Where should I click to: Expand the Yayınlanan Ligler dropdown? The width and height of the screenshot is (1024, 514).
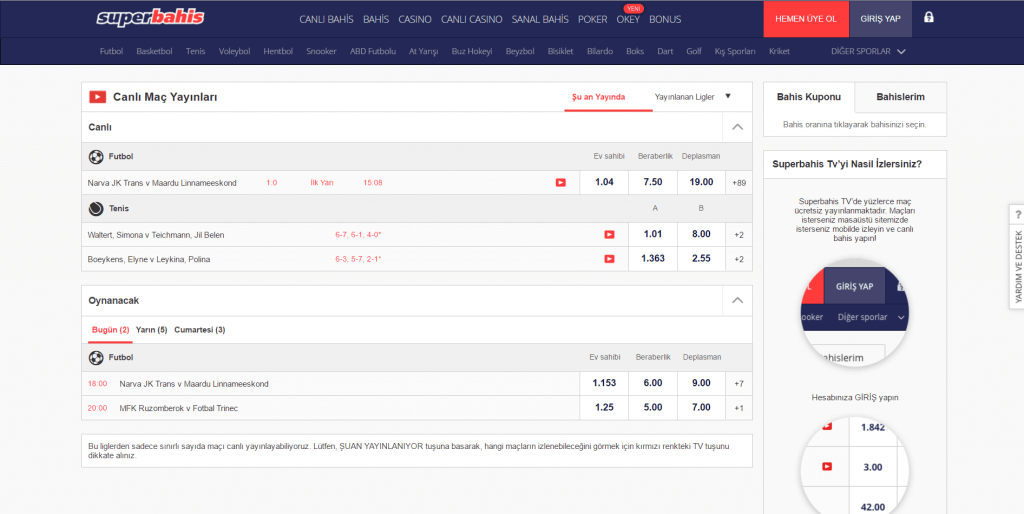pyautogui.click(x=693, y=97)
